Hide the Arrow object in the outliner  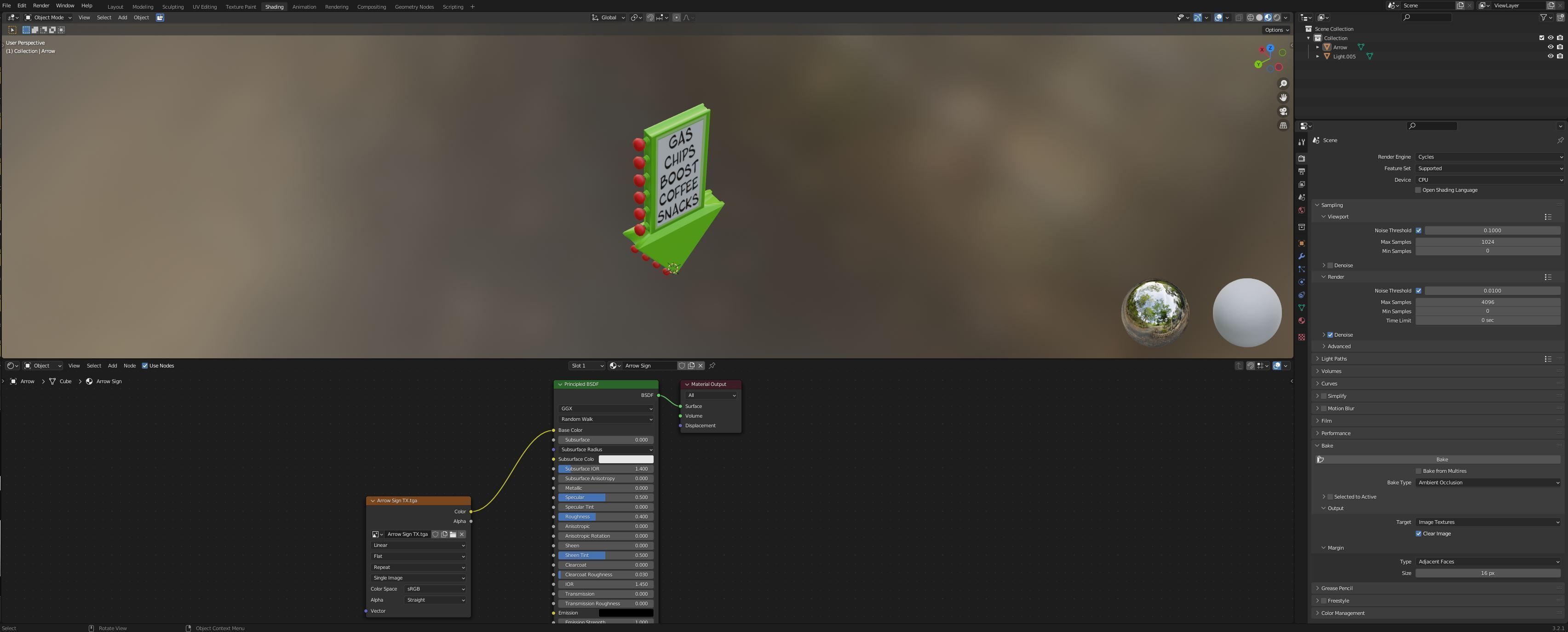click(1551, 47)
